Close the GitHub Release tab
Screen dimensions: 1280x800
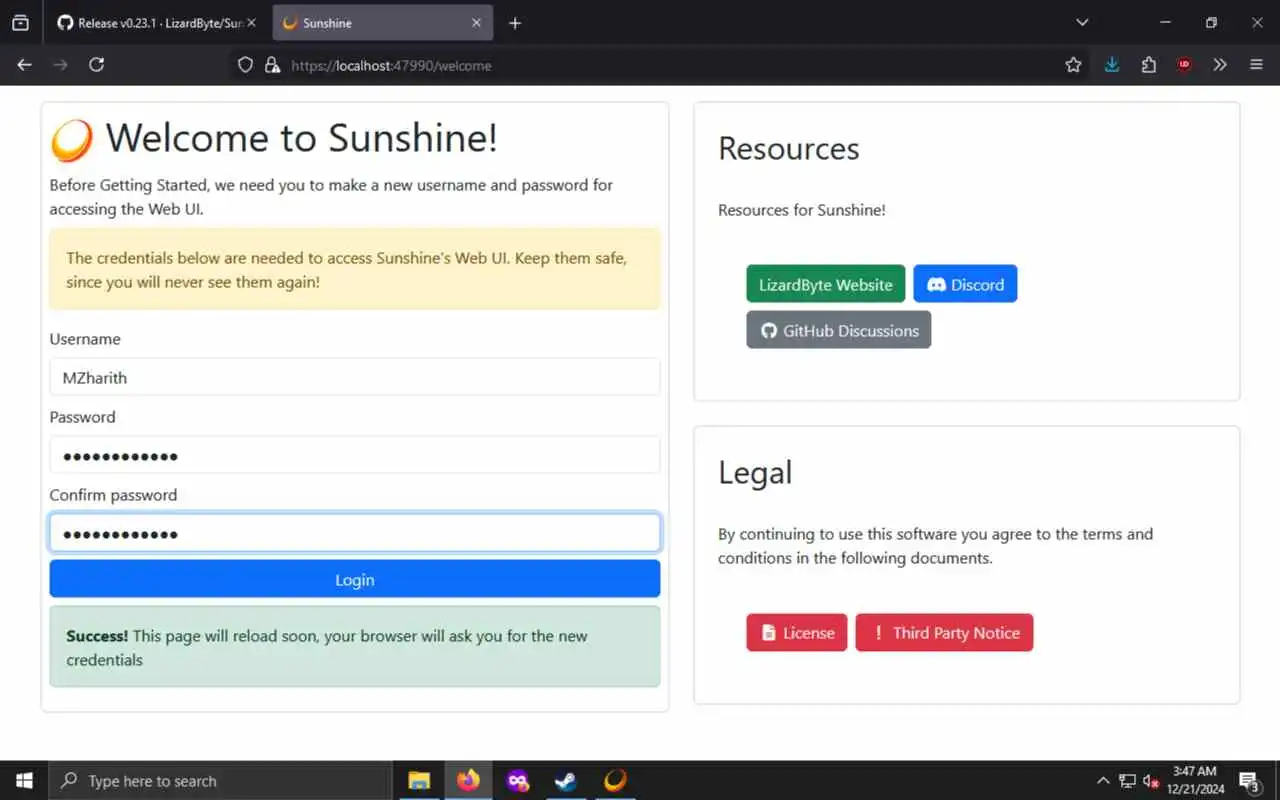click(251, 22)
